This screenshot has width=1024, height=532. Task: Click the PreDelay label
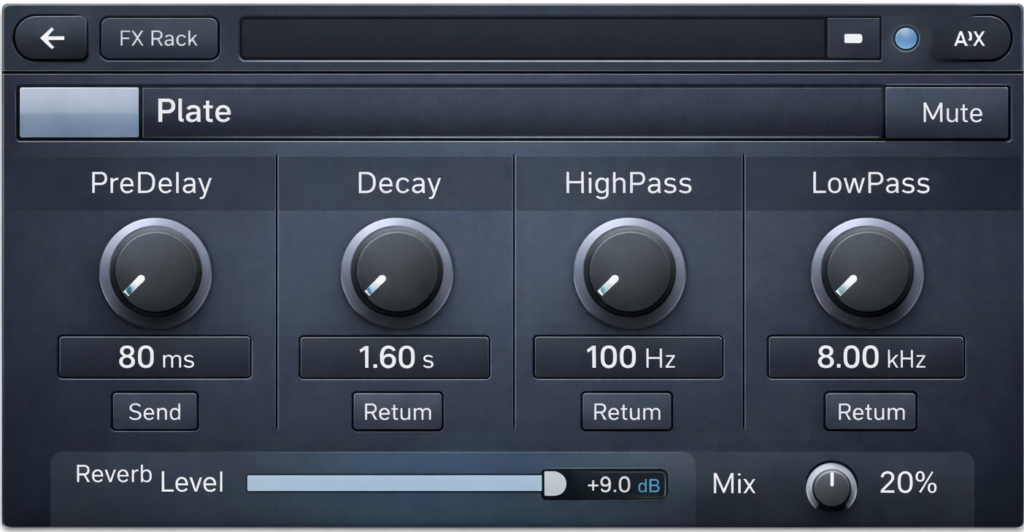tap(151, 183)
